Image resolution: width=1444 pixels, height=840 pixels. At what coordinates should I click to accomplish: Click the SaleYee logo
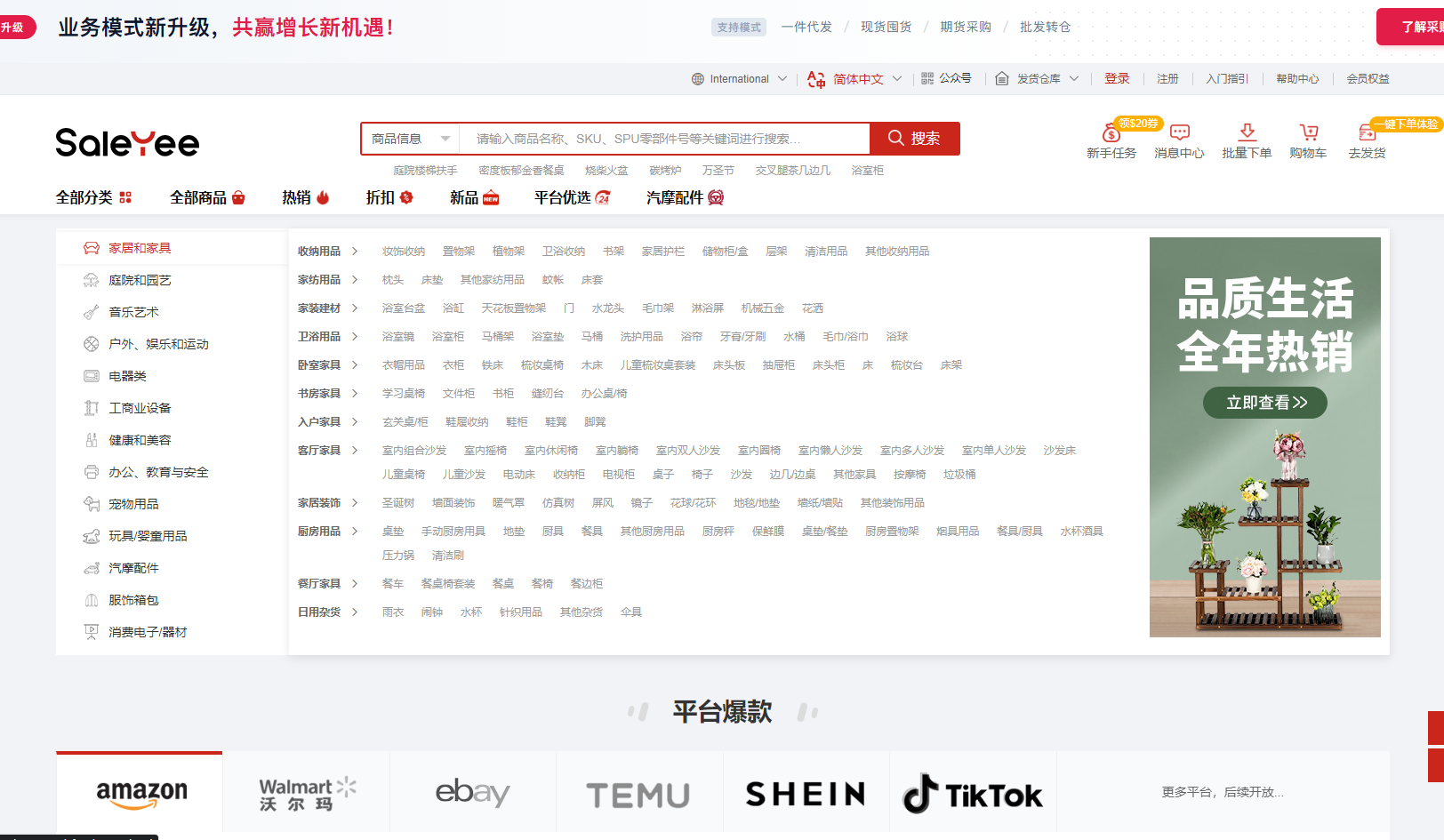127,142
